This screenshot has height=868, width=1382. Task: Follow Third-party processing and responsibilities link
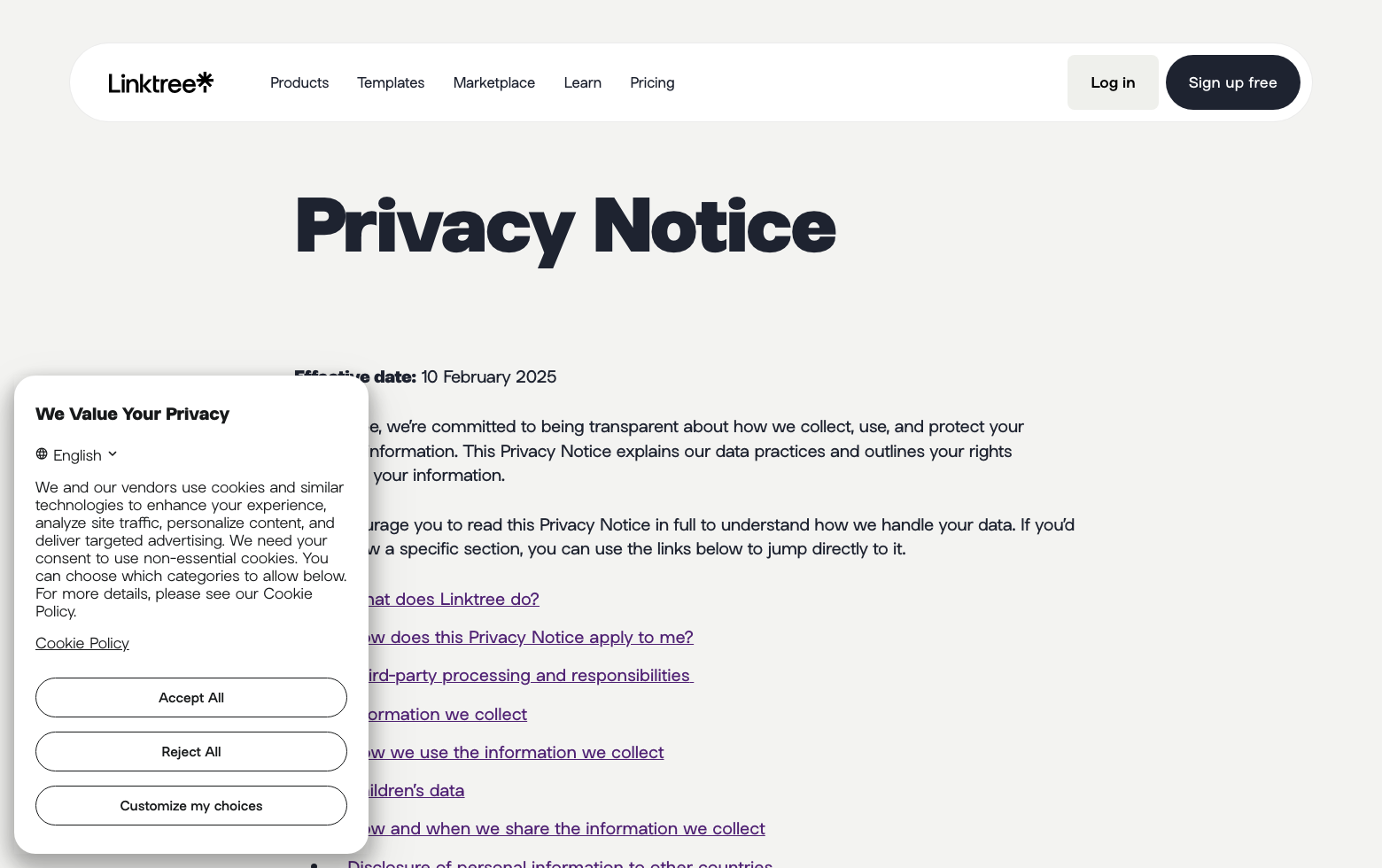530,676
